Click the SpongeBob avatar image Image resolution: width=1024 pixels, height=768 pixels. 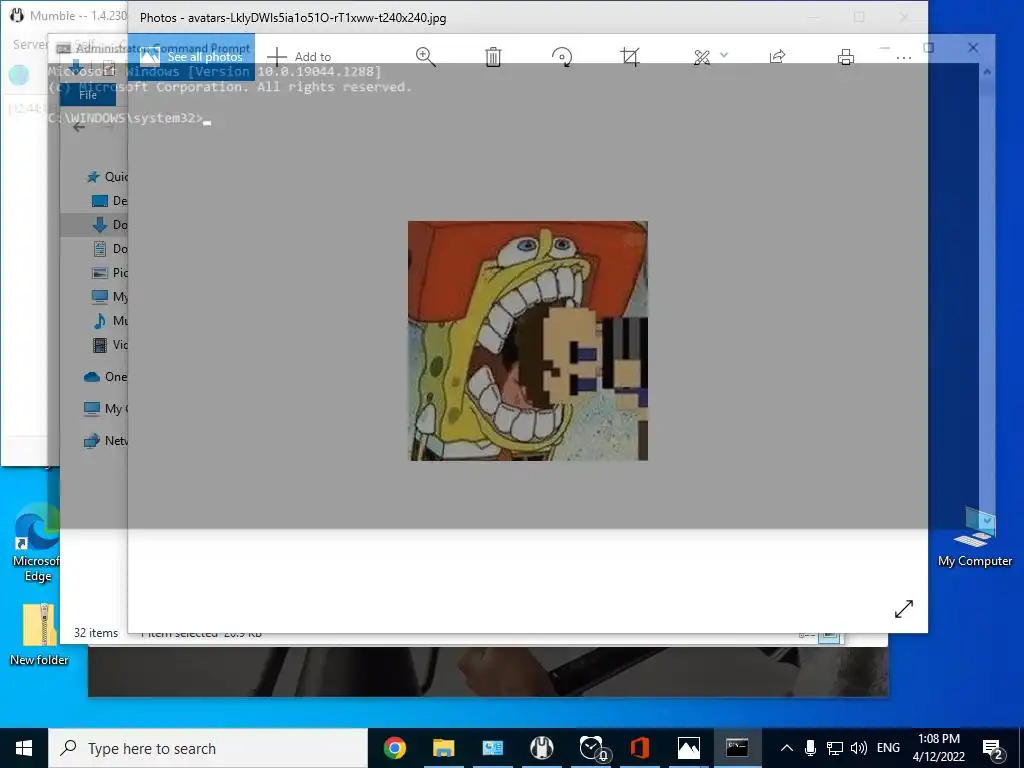click(528, 340)
